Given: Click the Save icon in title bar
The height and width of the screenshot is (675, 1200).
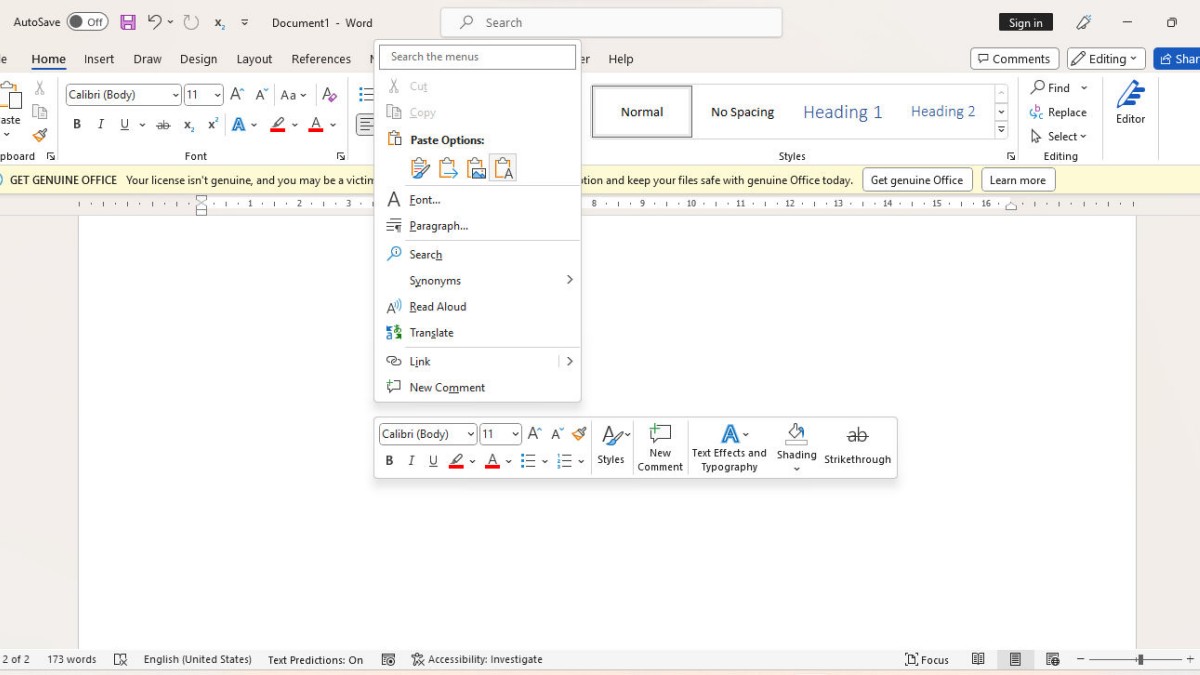Looking at the screenshot, I should pyautogui.click(x=127, y=22).
